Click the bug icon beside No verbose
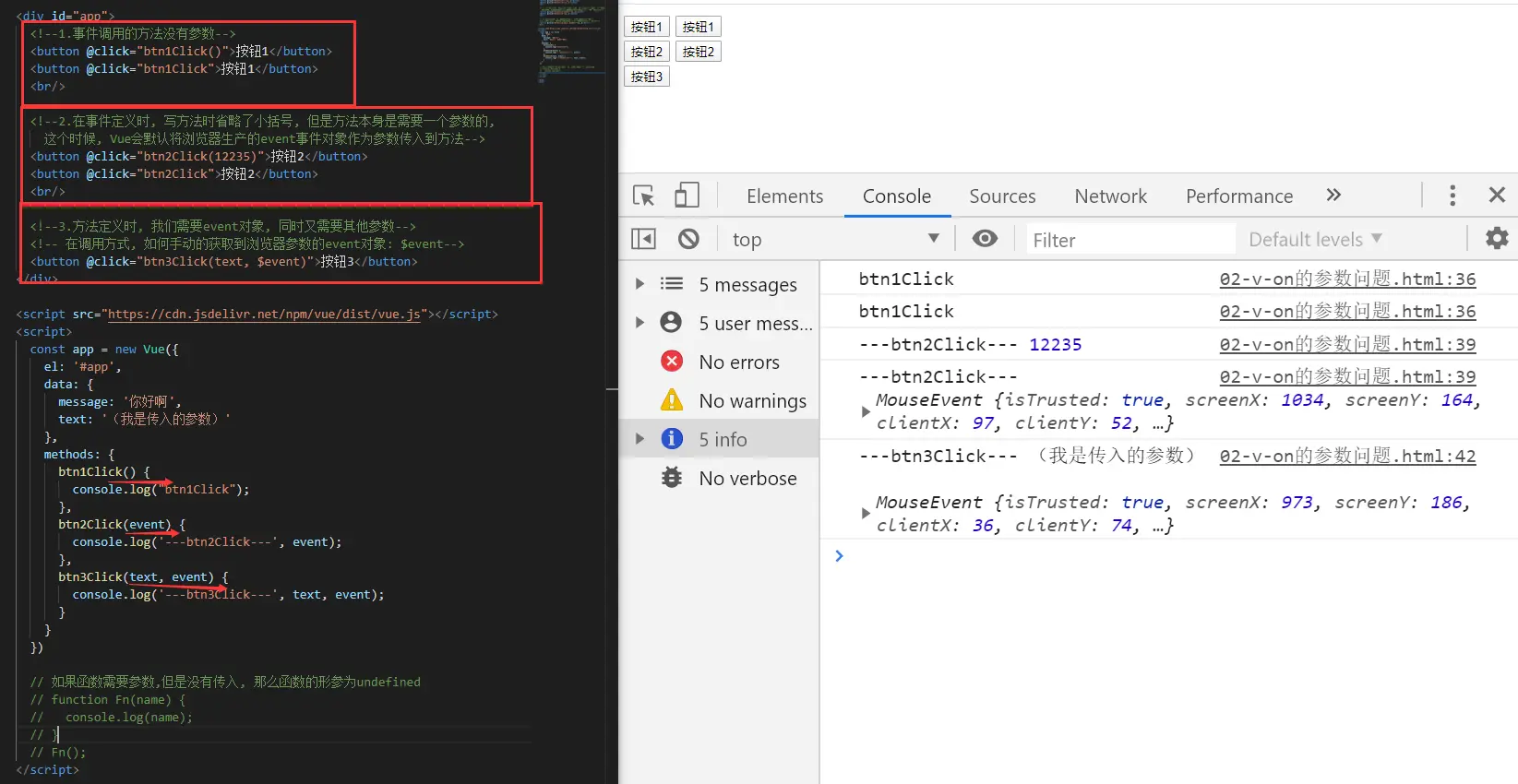1518x784 pixels. tap(672, 477)
